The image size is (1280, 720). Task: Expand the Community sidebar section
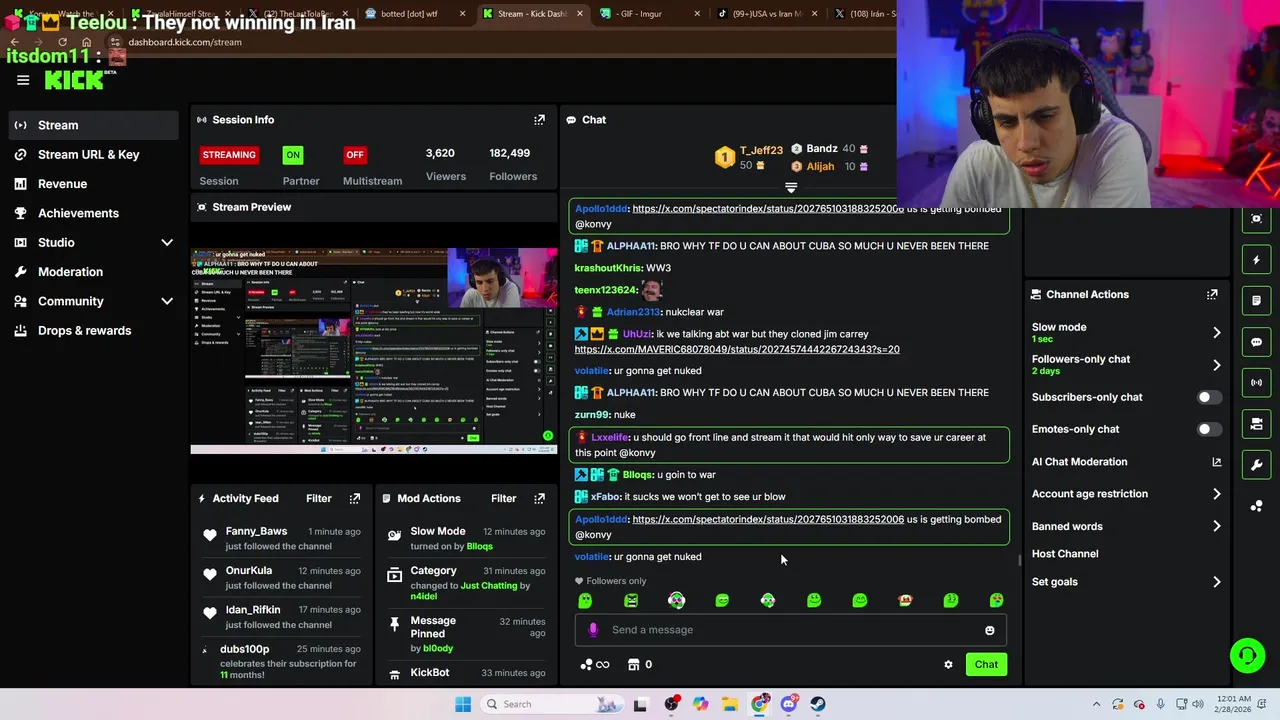pos(167,301)
